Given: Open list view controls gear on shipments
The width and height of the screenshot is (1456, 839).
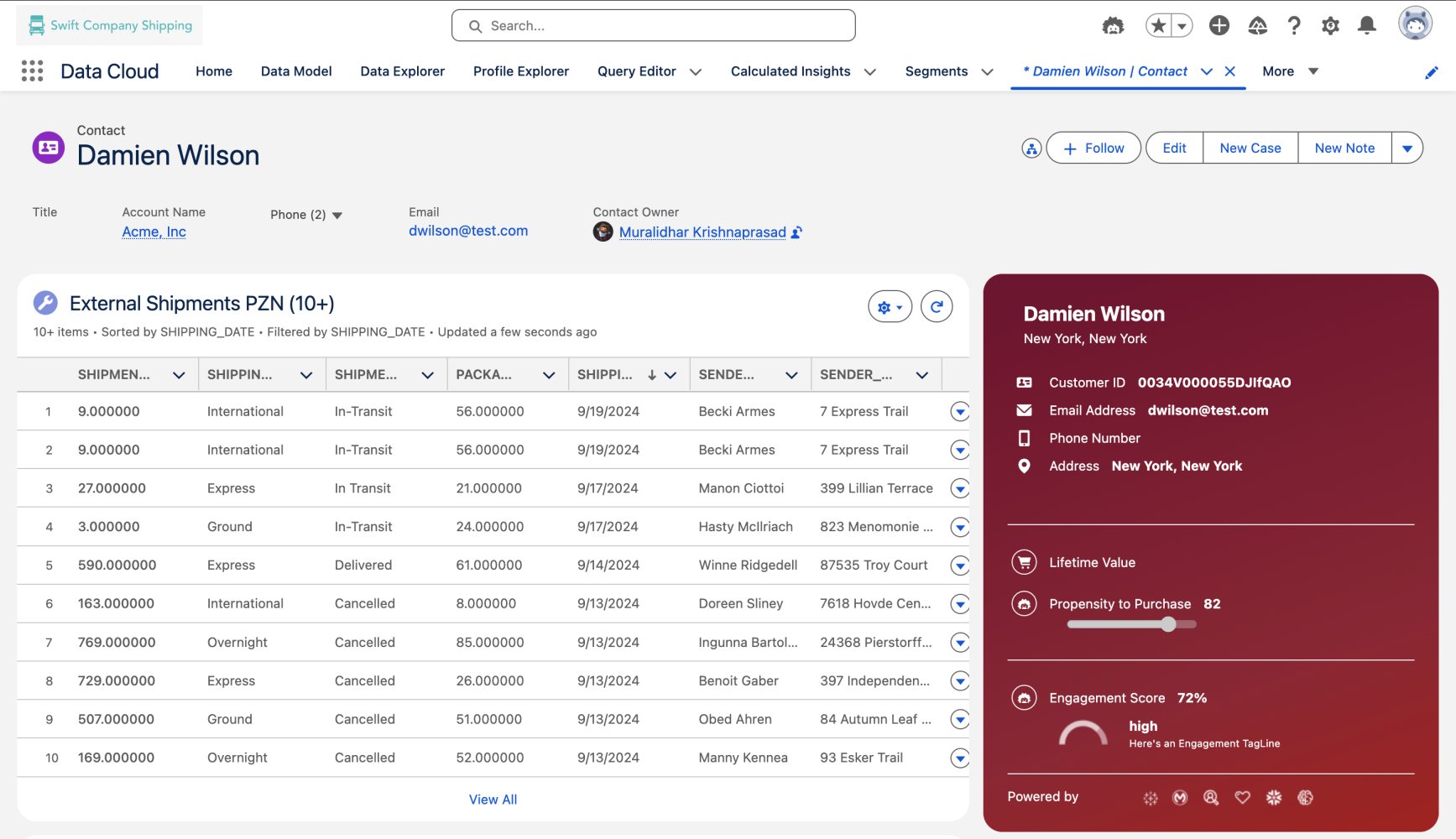Looking at the screenshot, I should [x=889, y=306].
